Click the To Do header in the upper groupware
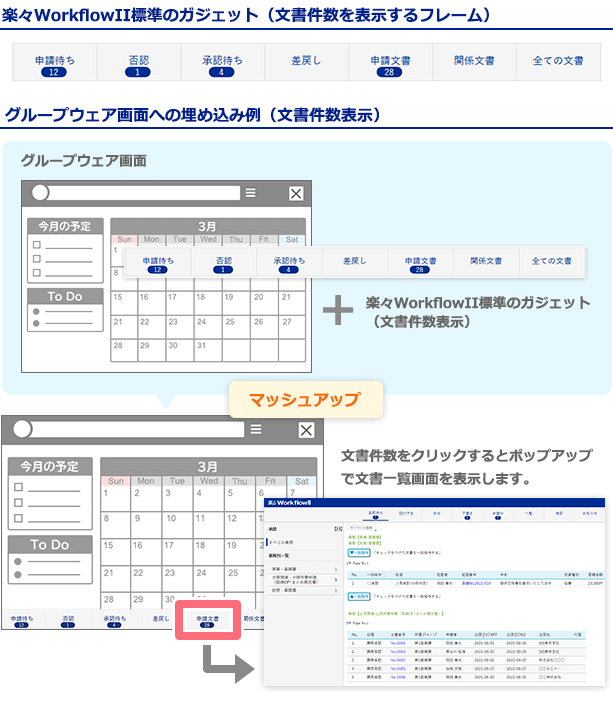The width and height of the screenshot is (613, 706). point(65,296)
